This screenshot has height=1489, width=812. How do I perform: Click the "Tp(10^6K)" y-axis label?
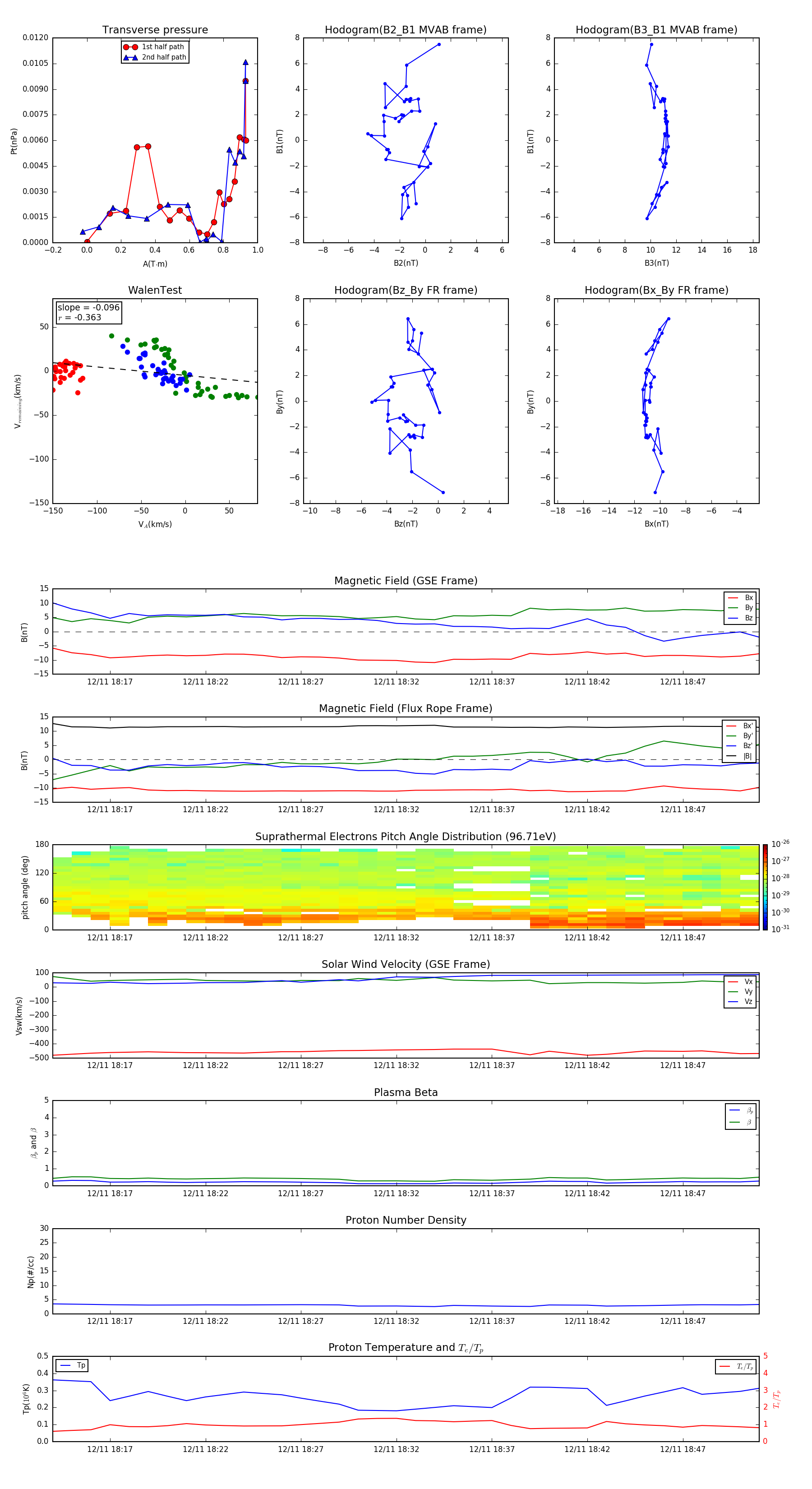click(x=26, y=1399)
